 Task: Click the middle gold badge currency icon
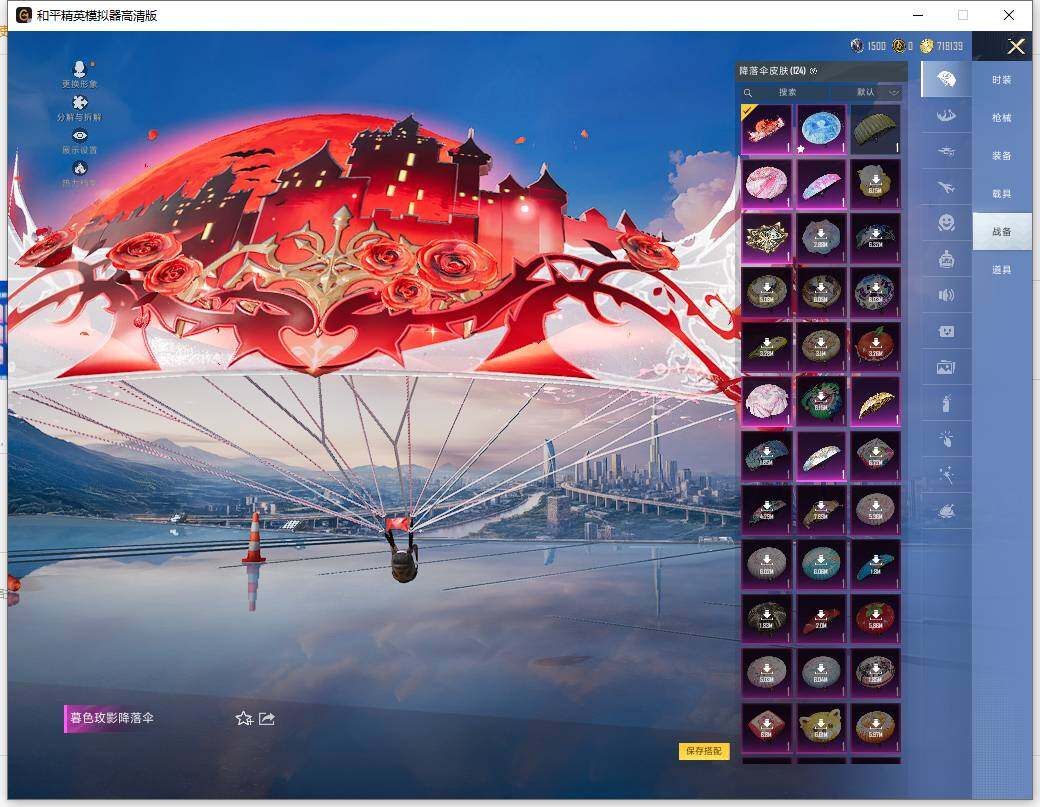(x=898, y=46)
